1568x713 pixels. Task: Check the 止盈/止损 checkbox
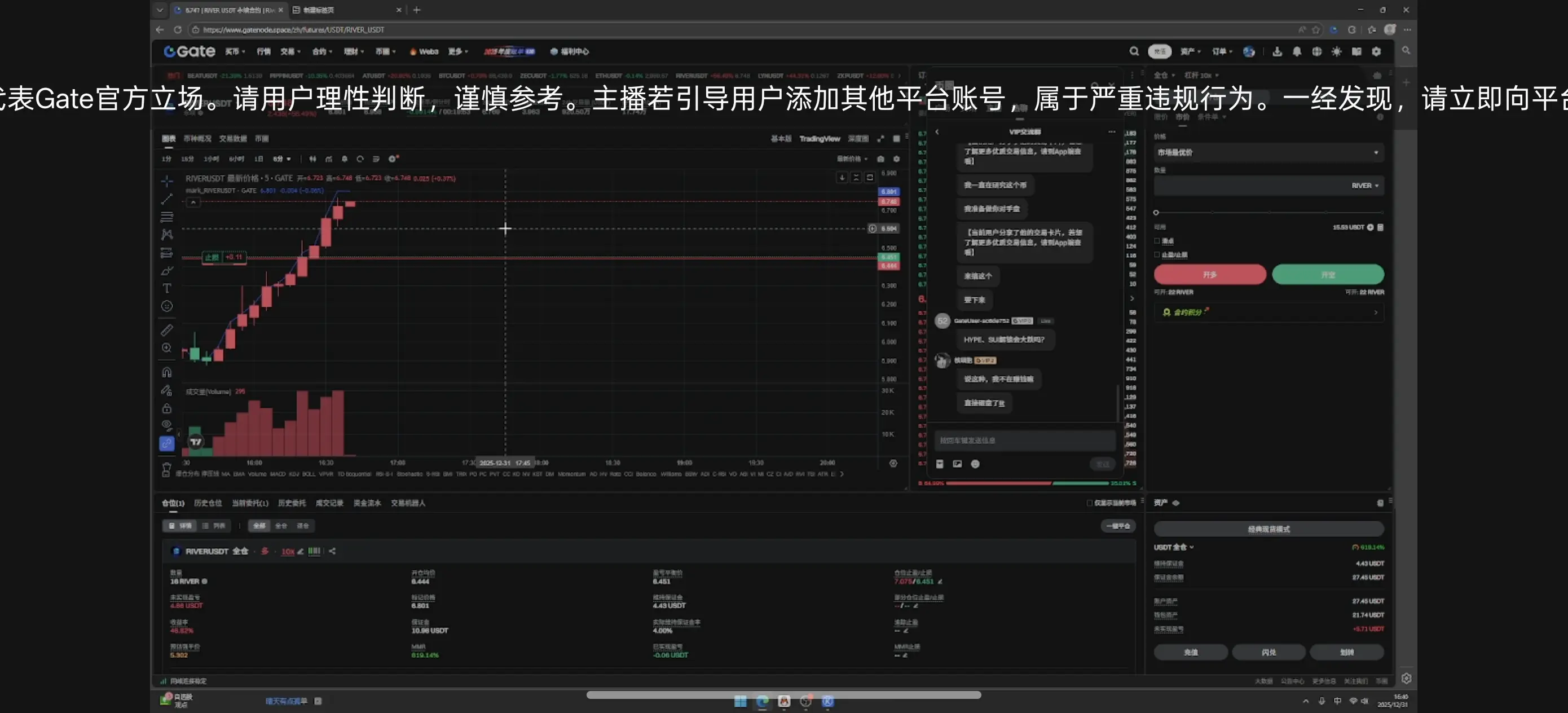(x=1157, y=254)
